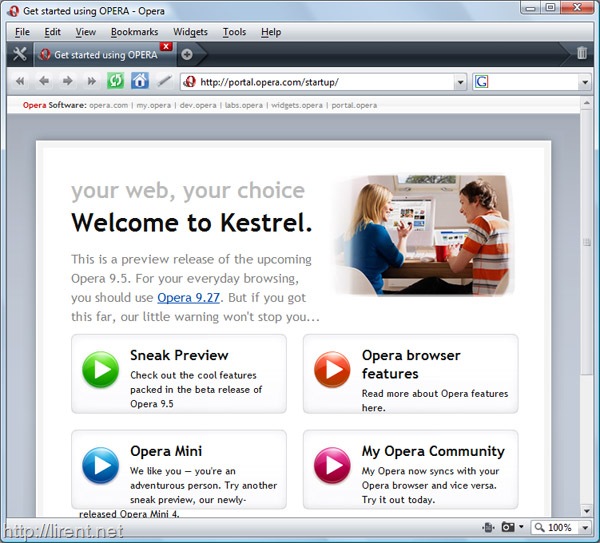Click the Wand password tool icon
This screenshot has width=600, height=543.
pyautogui.click(x=165, y=81)
